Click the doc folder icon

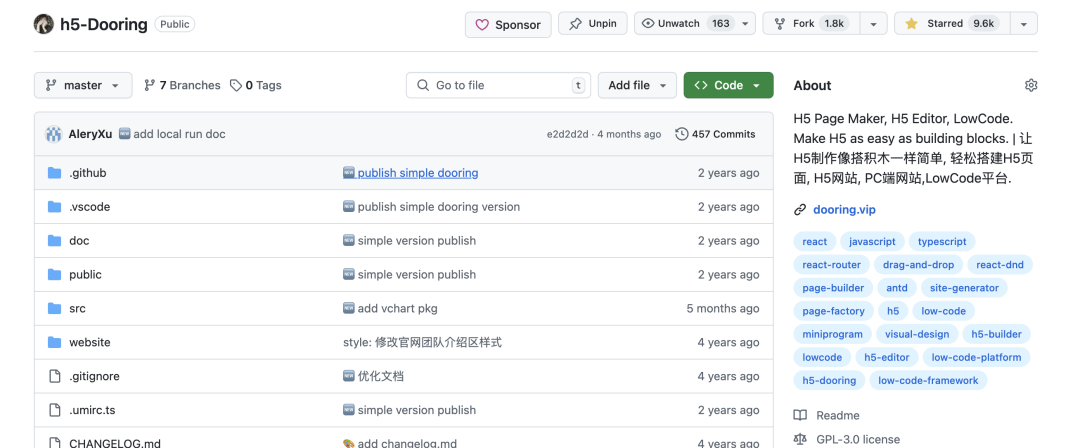point(54,241)
